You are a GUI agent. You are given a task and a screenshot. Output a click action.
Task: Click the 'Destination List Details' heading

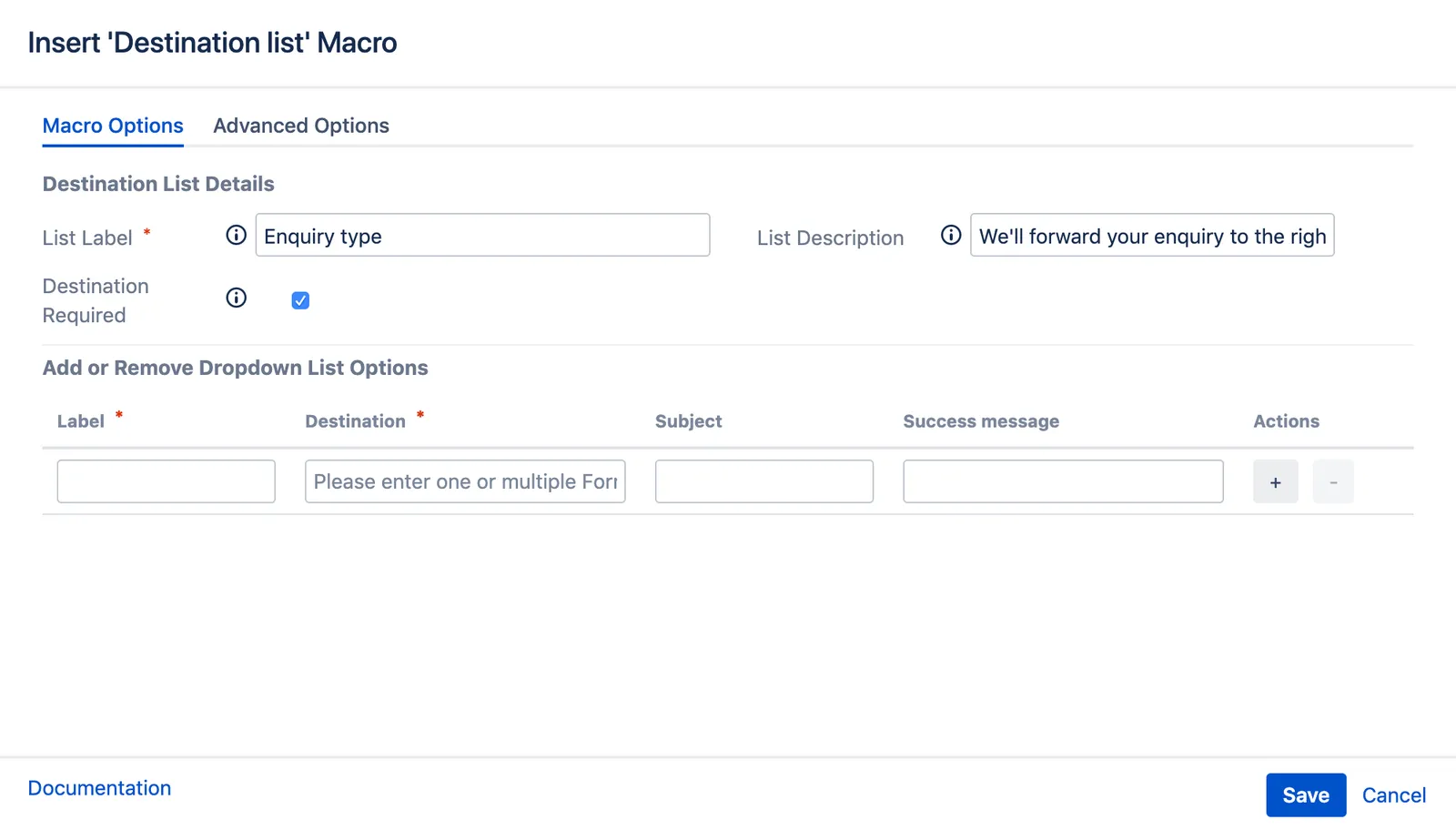click(158, 184)
